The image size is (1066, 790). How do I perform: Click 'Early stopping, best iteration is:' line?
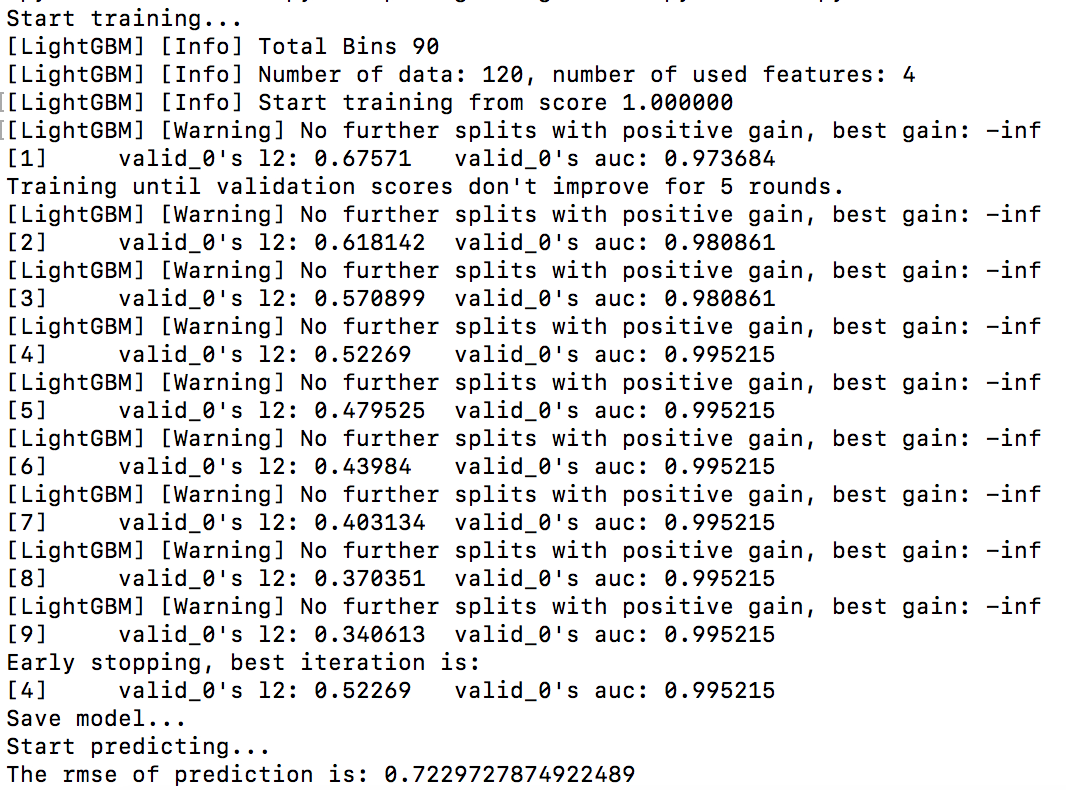point(243,662)
